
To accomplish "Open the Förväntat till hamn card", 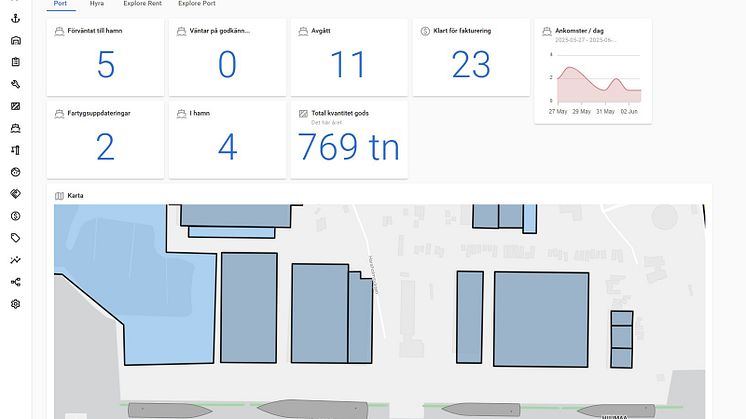I will click(x=105, y=58).
